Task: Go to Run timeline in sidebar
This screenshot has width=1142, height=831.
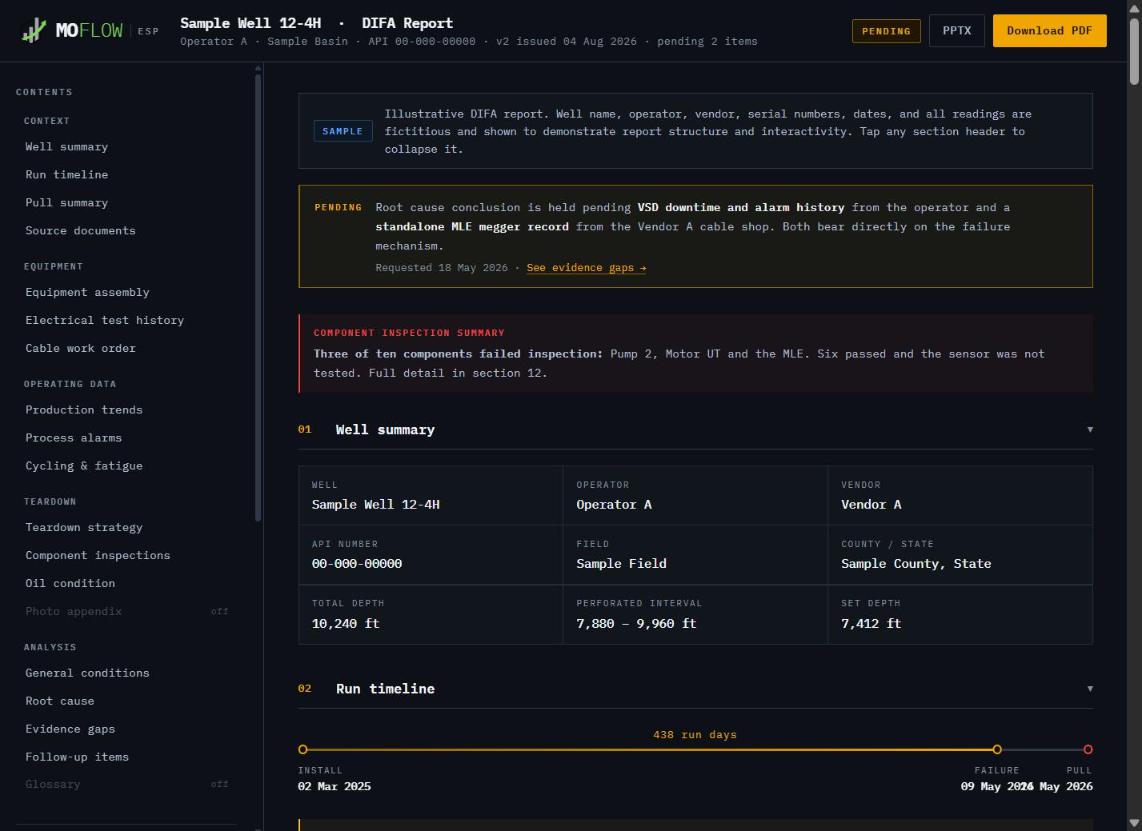Action: (66, 175)
